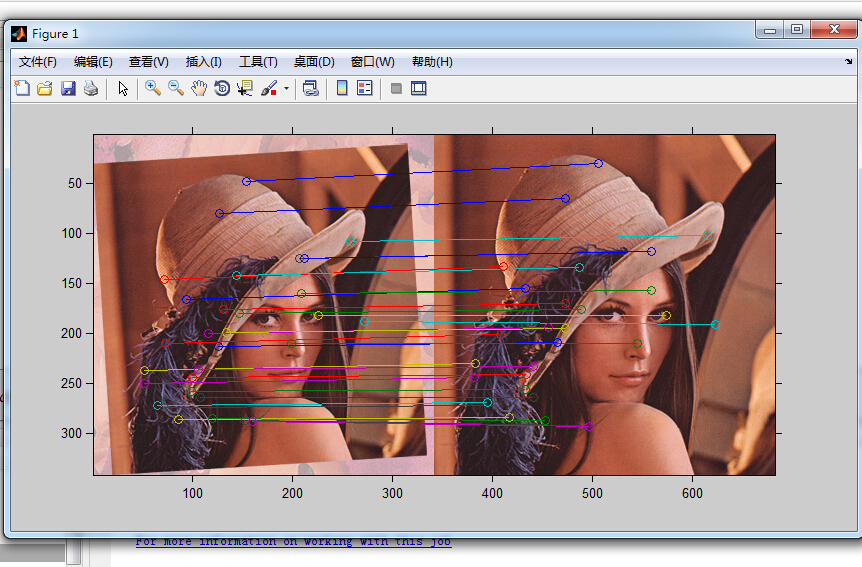
Task: Open the 窗口(W) menu
Action: tap(372, 62)
